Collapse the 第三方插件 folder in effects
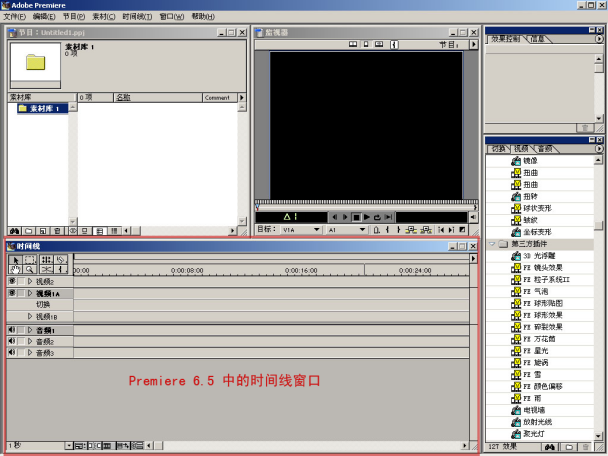This screenshot has width=608, height=456. click(492, 244)
